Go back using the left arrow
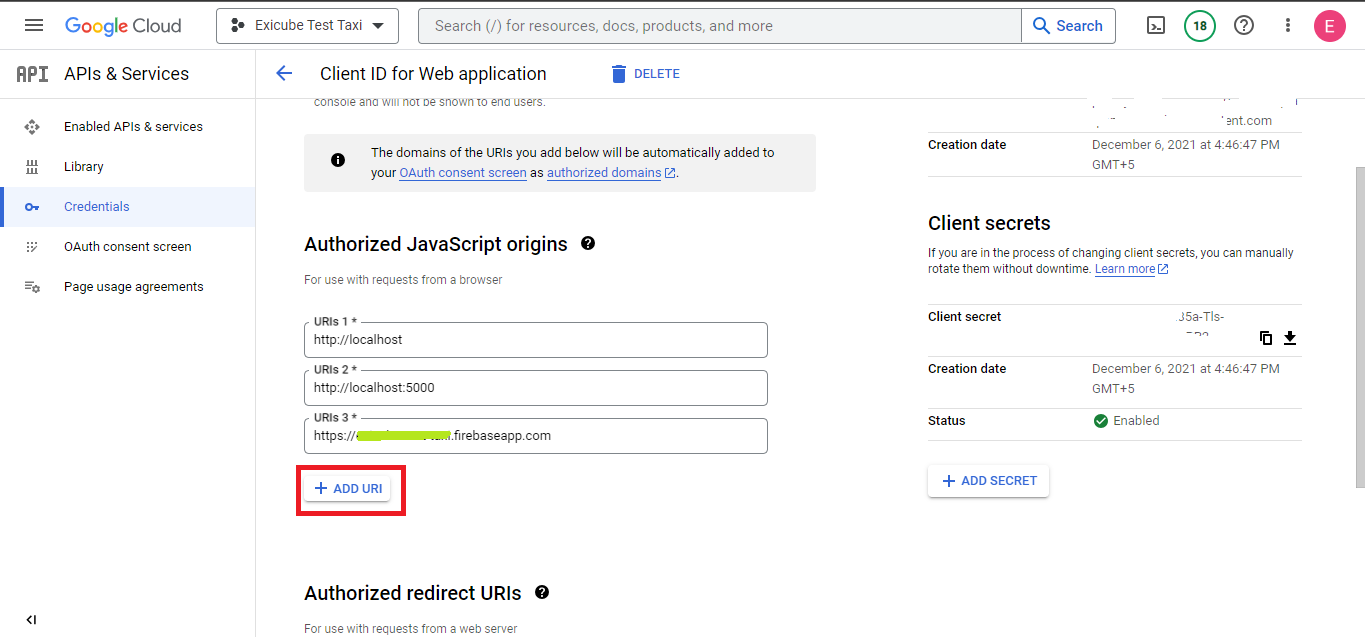 pos(284,73)
